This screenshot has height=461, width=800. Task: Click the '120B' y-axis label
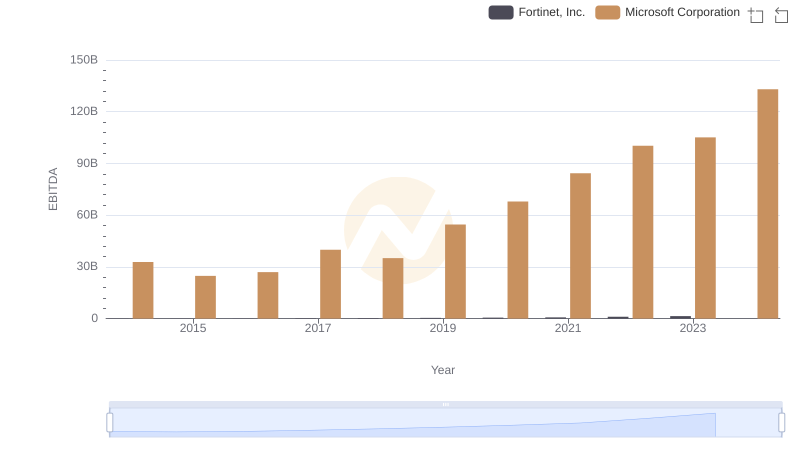click(84, 111)
